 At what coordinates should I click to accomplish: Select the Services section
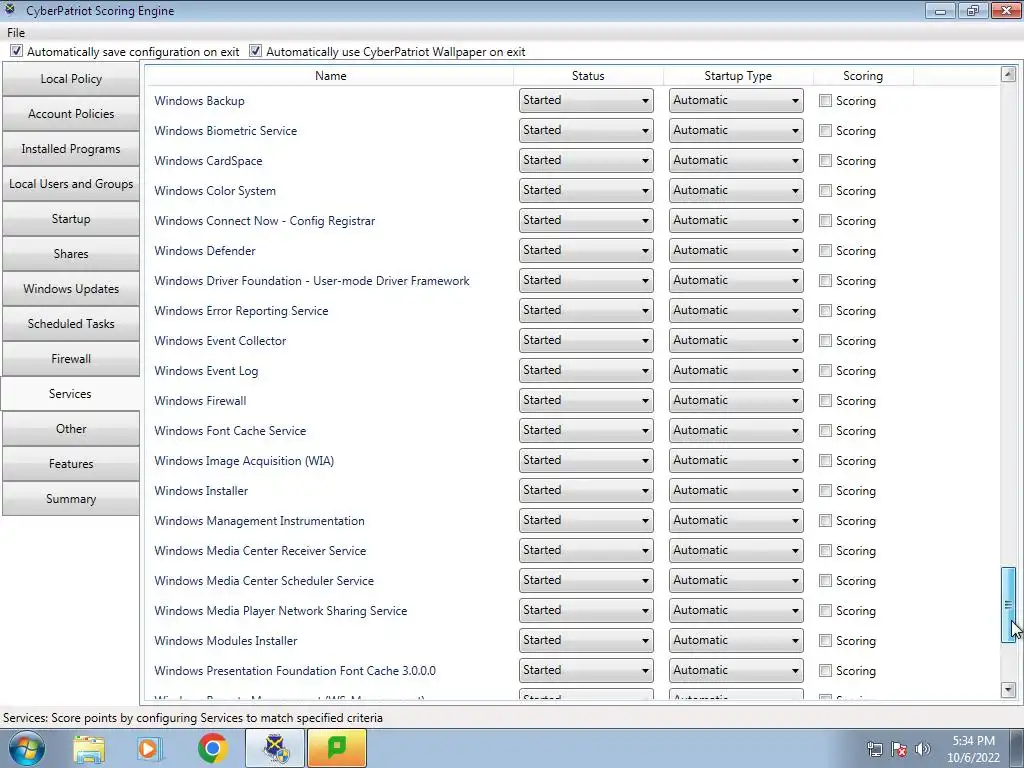tap(71, 394)
